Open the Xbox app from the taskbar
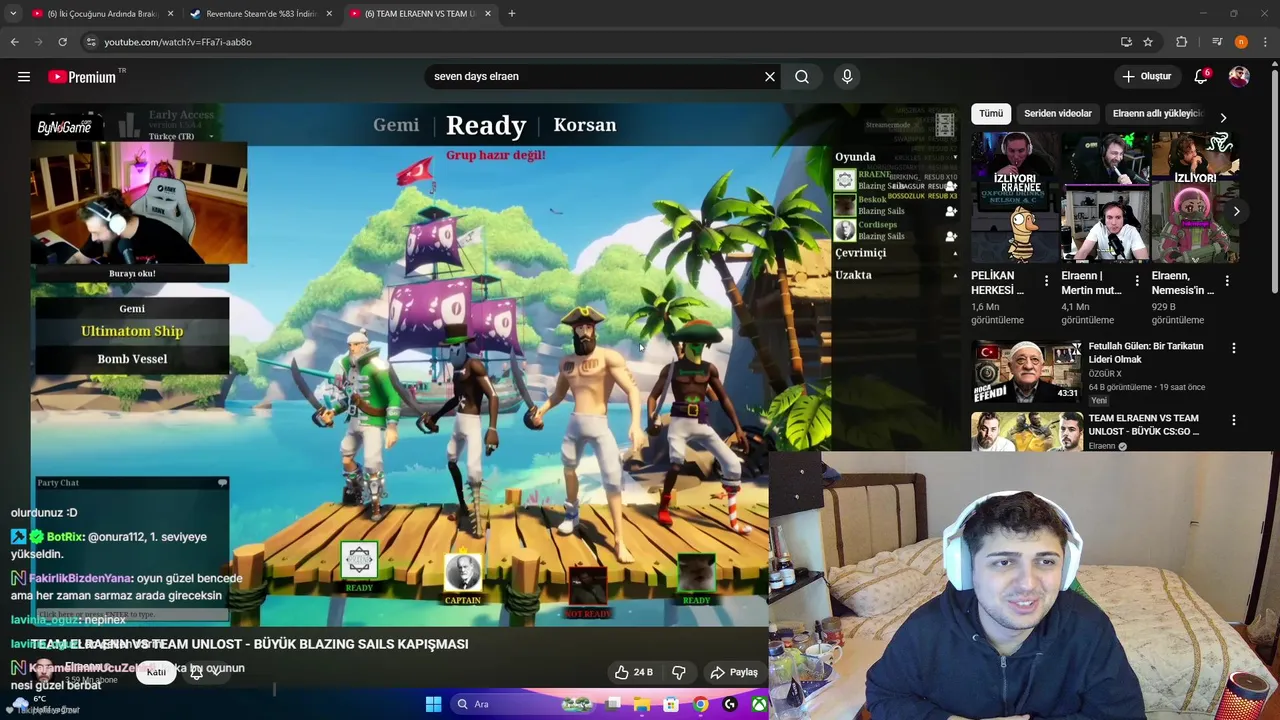Viewport: 1280px width, 720px height. 760,704
